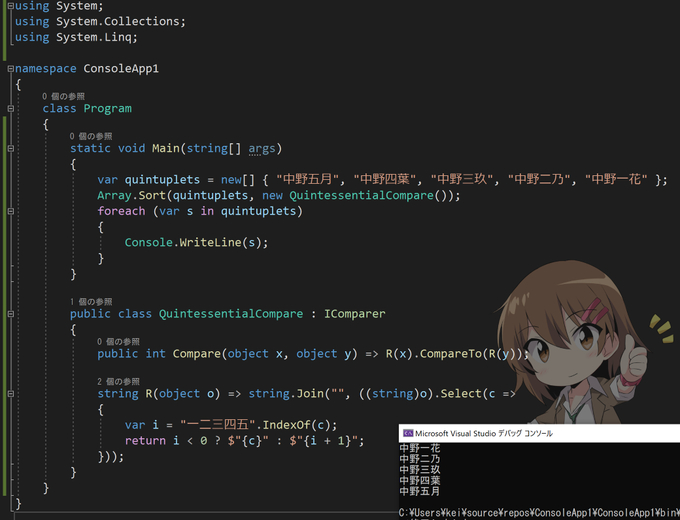Open references link above Compare method
680x520 pixels.
[118, 341]
